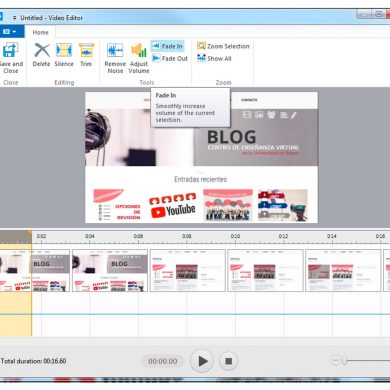390x390 pixels.
Task: Click Show All in the Zoom group
Action: point(214,58)
